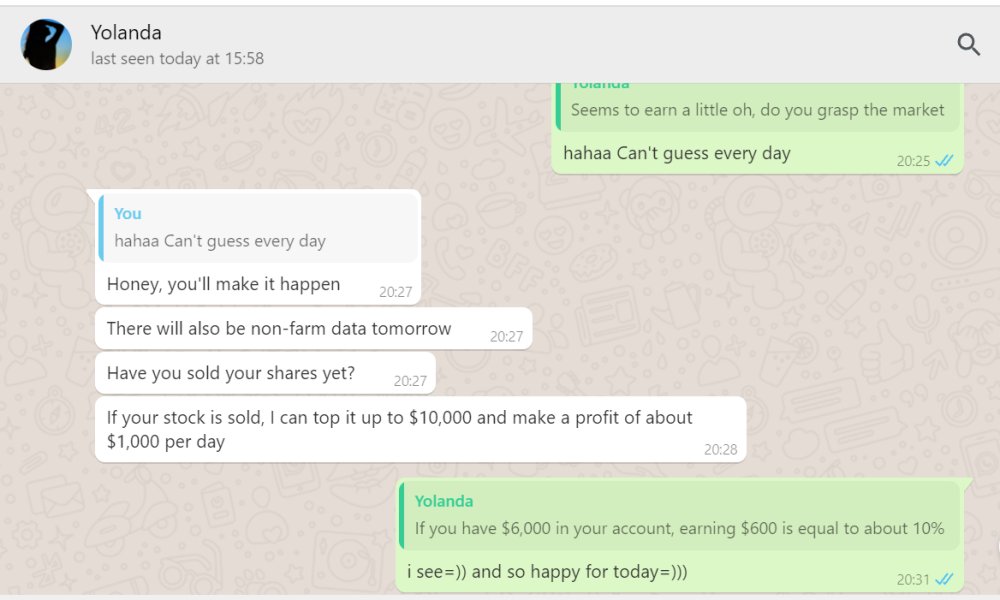Jump to quoted "Seems to earn a little" message
Image resolution: width=1000 pixels, height=600 pixels.
point(758,107)
